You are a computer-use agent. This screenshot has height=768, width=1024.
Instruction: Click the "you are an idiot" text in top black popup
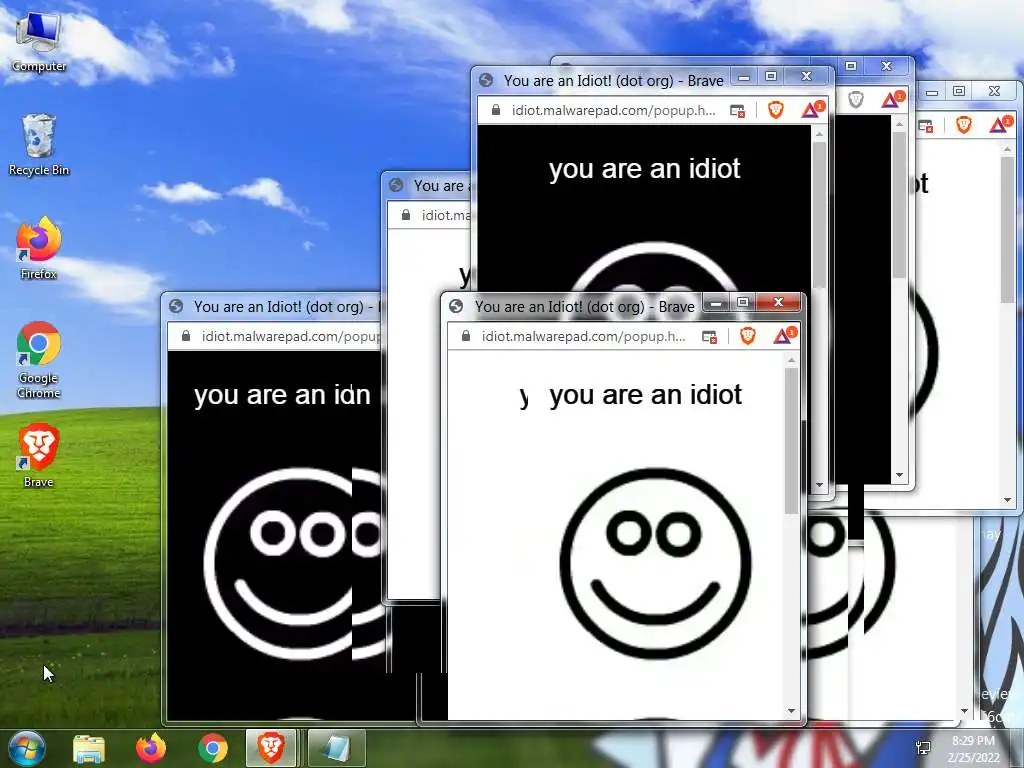(x=645, y=169)
